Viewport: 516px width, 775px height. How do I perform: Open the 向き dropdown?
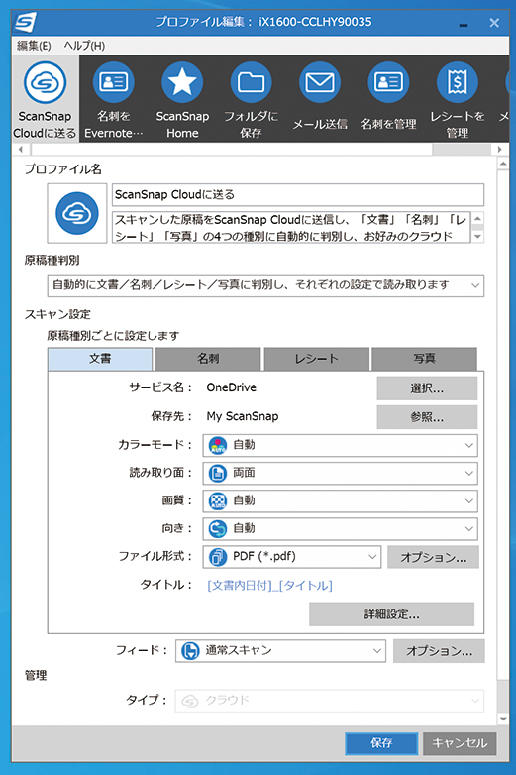click(340, 528)
